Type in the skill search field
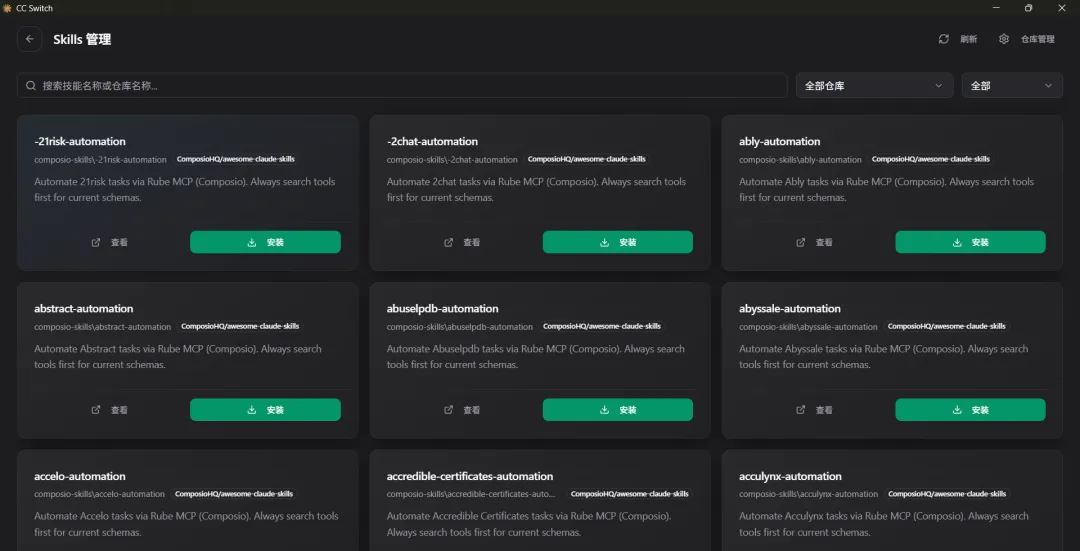This screenshot has height=551, width=1080. 400,86
